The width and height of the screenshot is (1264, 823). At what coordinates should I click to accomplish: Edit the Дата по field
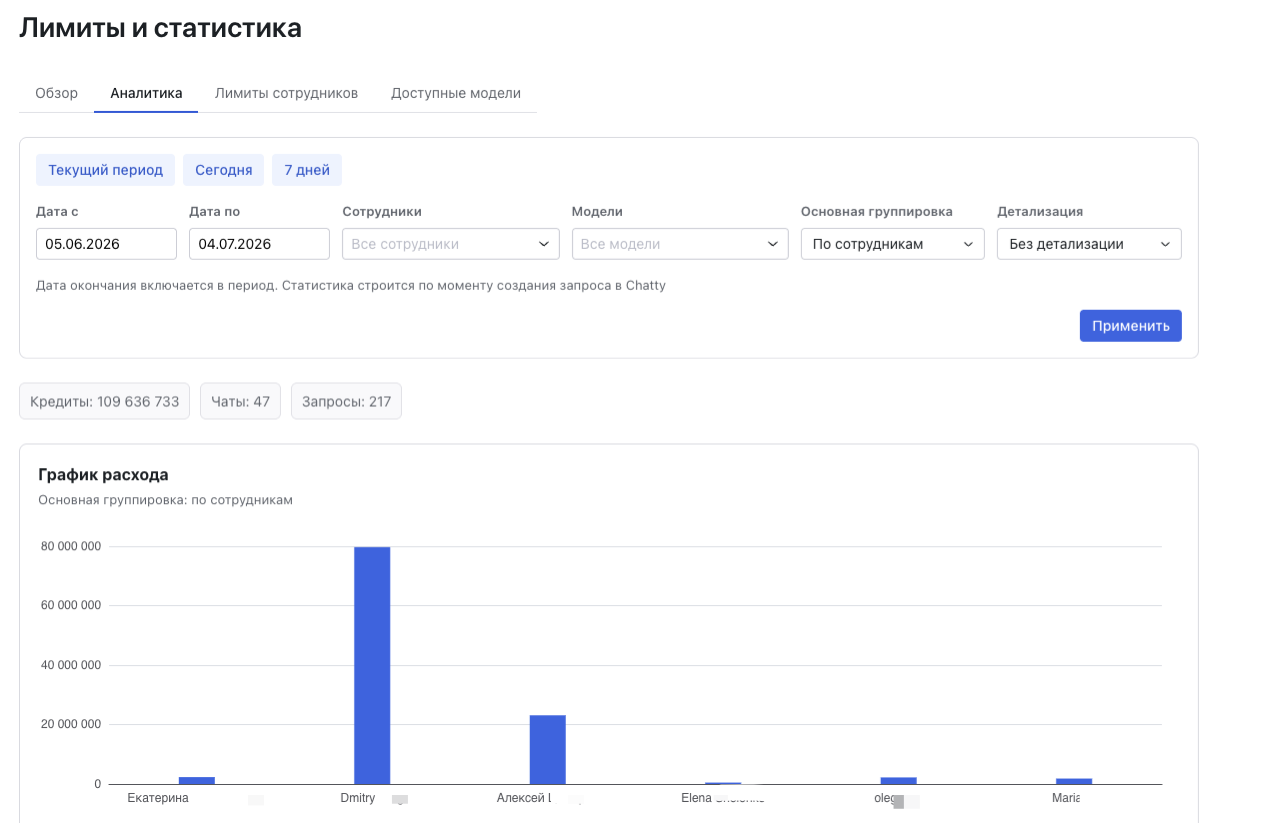click(x=259, y=244)
